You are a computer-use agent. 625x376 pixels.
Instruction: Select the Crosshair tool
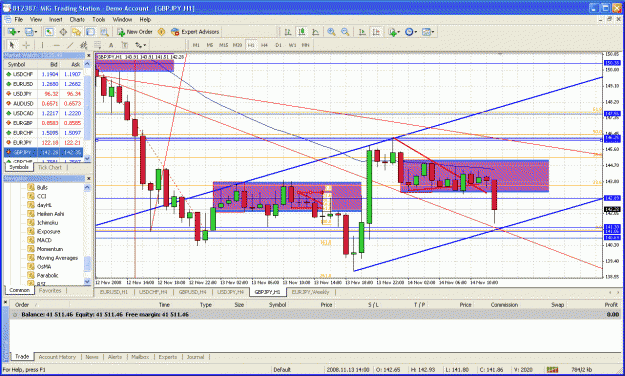pyautogui.click(x=26, y=45)
